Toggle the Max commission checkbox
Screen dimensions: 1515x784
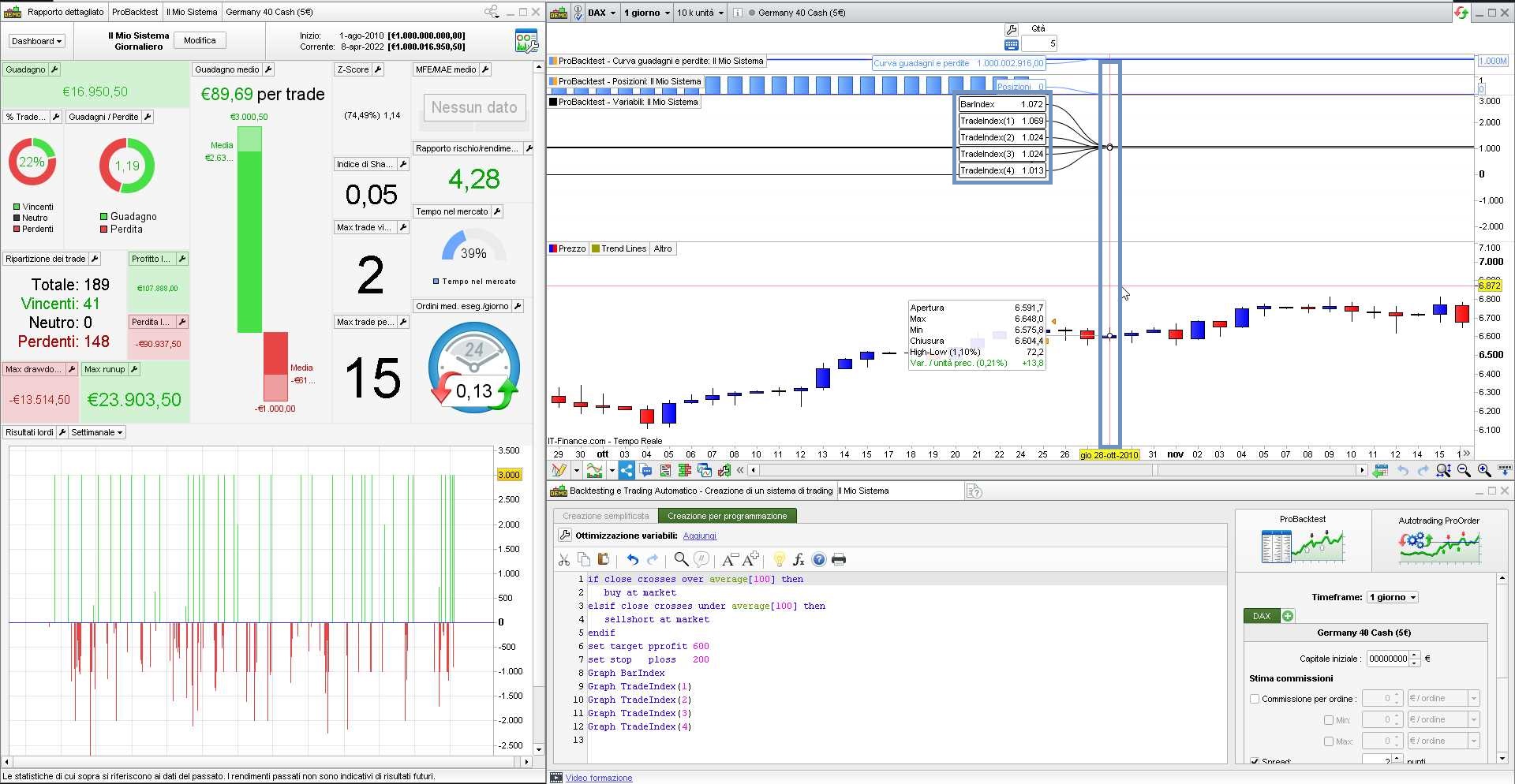pos(1329,741)
